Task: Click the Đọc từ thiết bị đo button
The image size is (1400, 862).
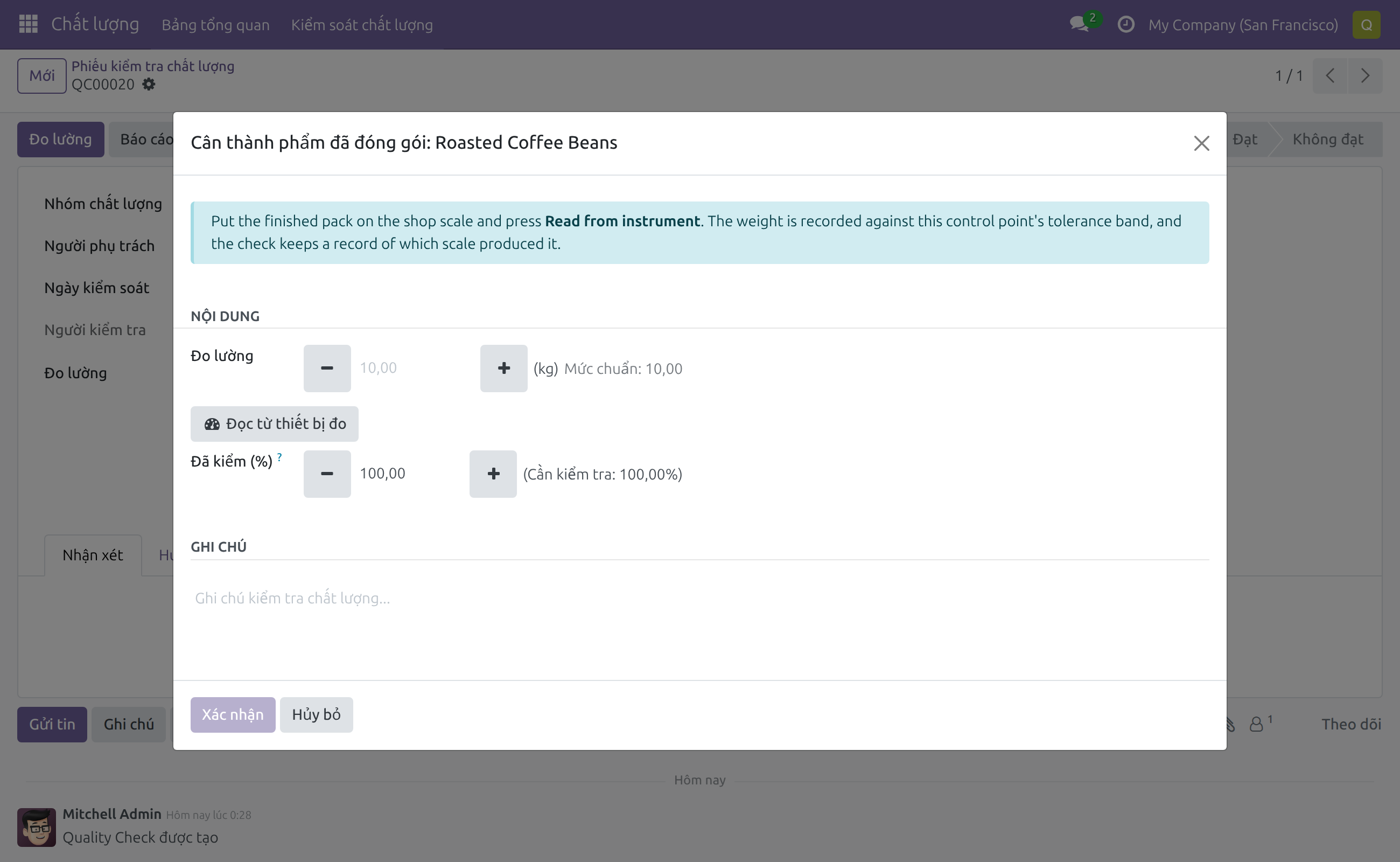Action: pos(274,423)
